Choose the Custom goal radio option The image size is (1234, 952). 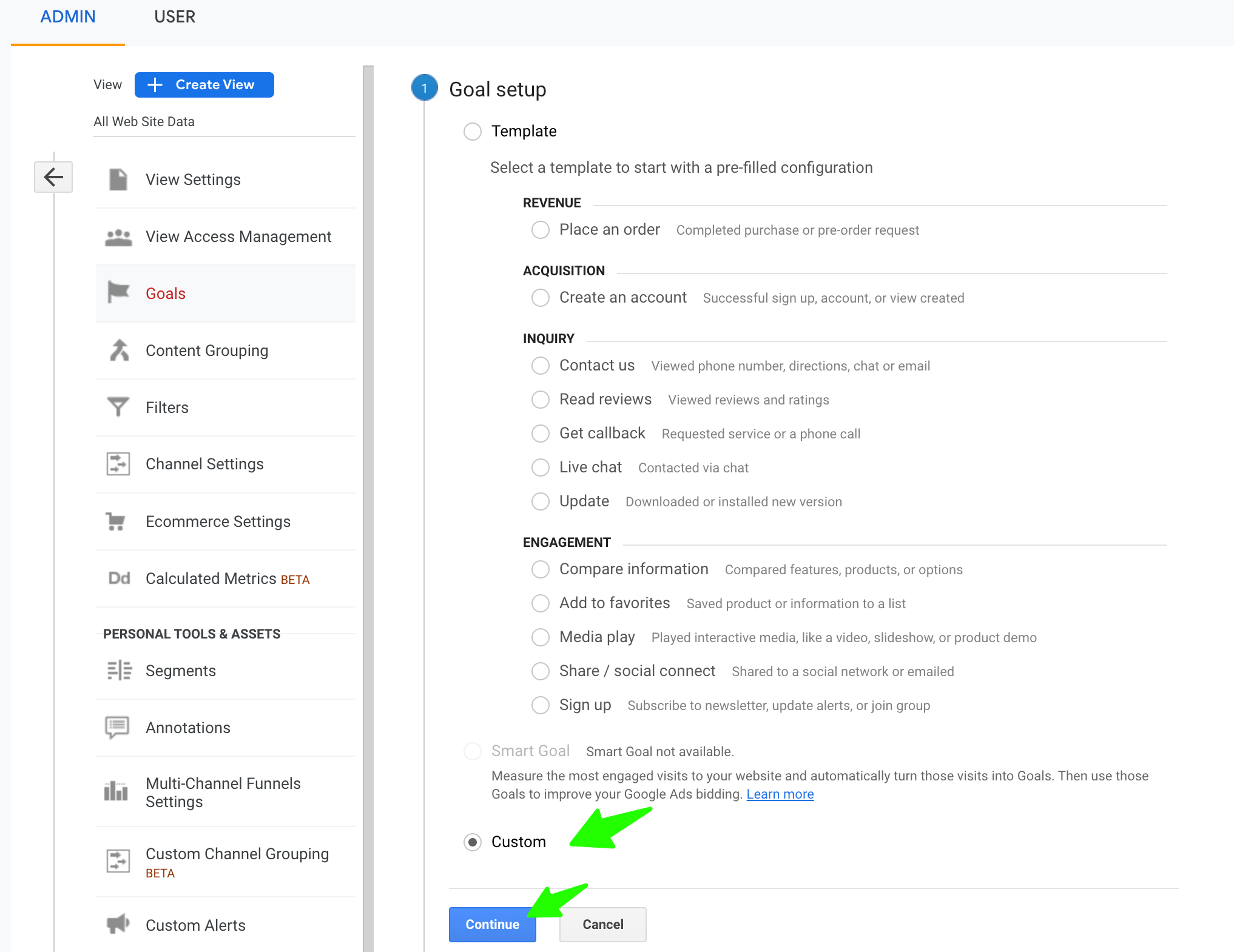(x=473, y=842)
